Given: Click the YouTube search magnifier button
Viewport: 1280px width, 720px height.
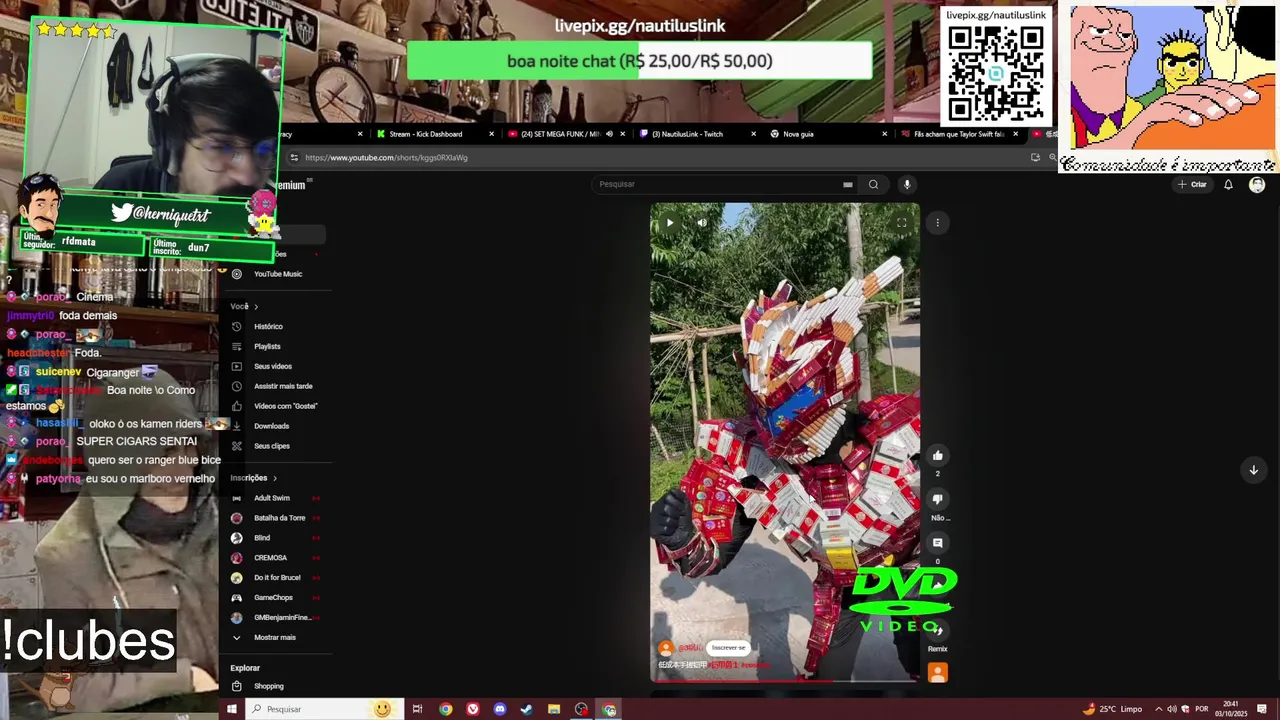Looking at the screenshot, I should click(x=873, y=184).
